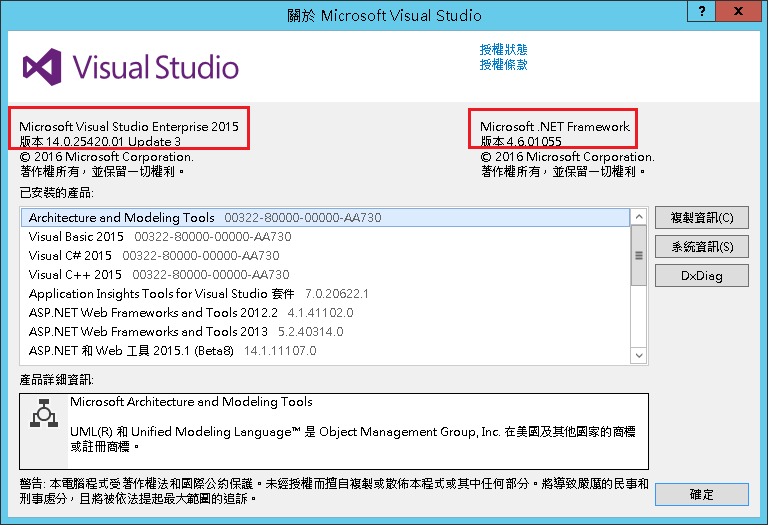Select Architecture and Modeling Tools row
768x525 pixels.
[325, 217]
